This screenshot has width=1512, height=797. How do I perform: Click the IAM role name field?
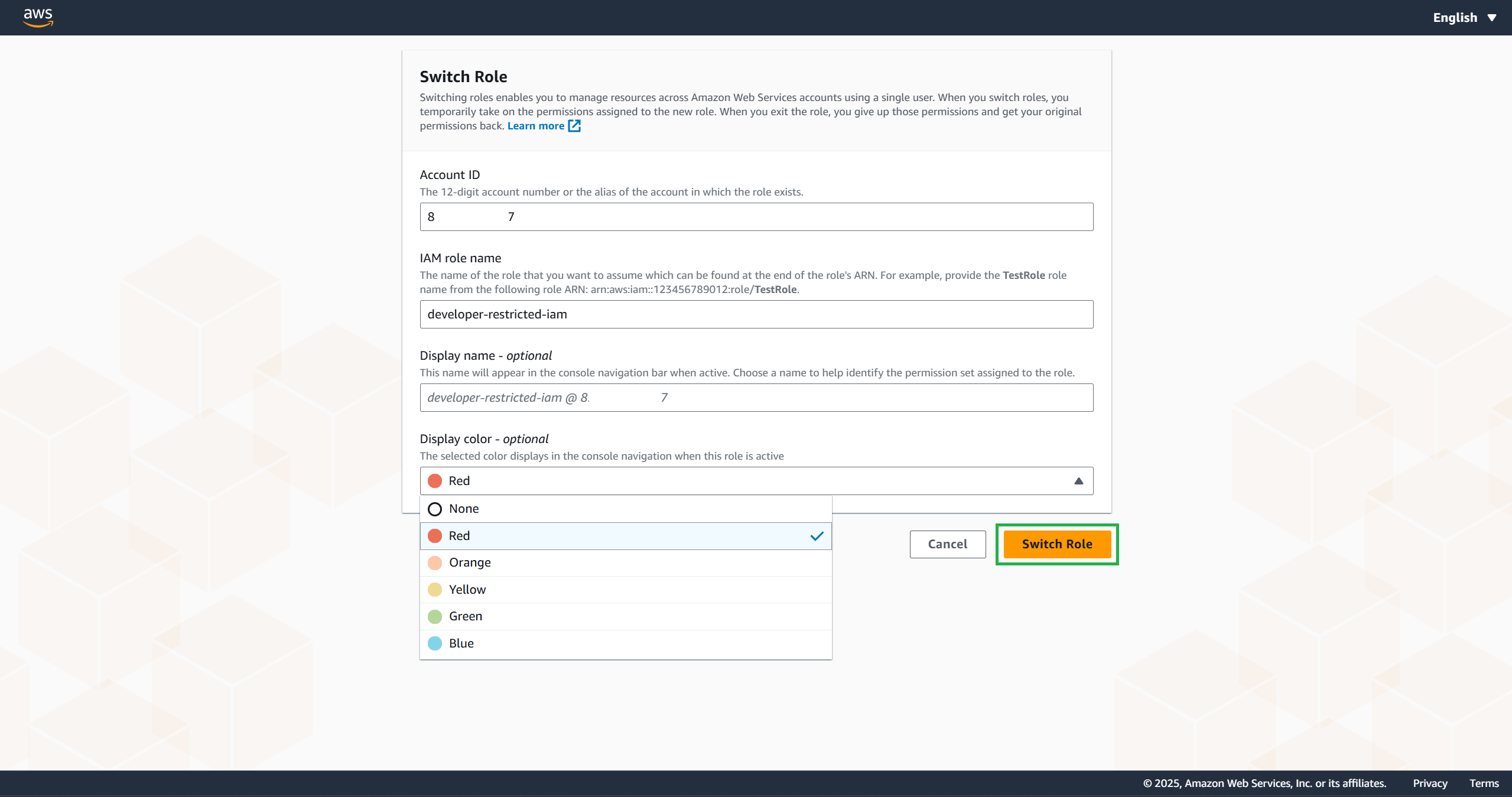756,314
